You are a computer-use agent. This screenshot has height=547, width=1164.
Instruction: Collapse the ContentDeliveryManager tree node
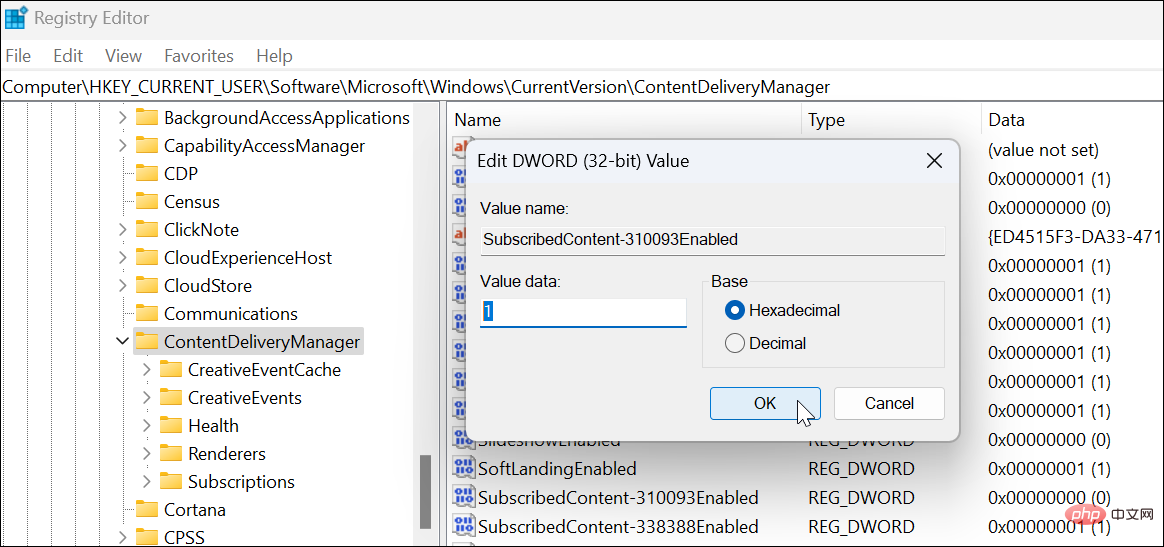point(122,342)
